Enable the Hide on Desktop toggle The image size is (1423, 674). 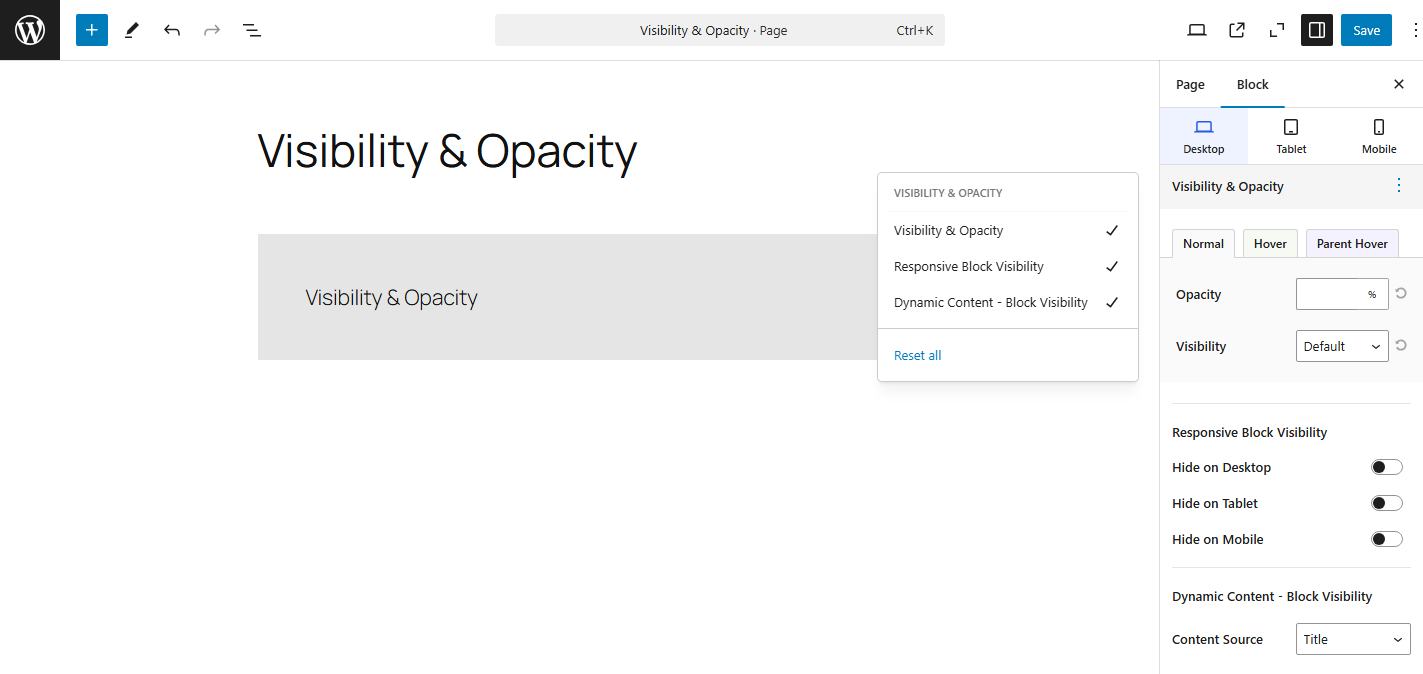coord(1386,467)
